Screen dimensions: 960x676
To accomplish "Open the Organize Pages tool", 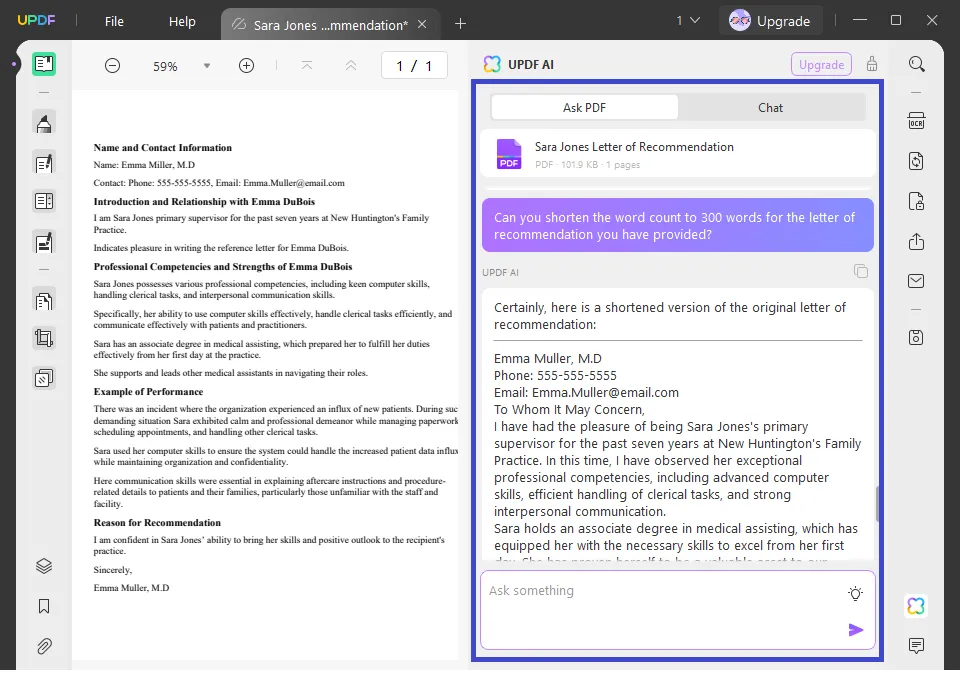I will click(44, 301).
